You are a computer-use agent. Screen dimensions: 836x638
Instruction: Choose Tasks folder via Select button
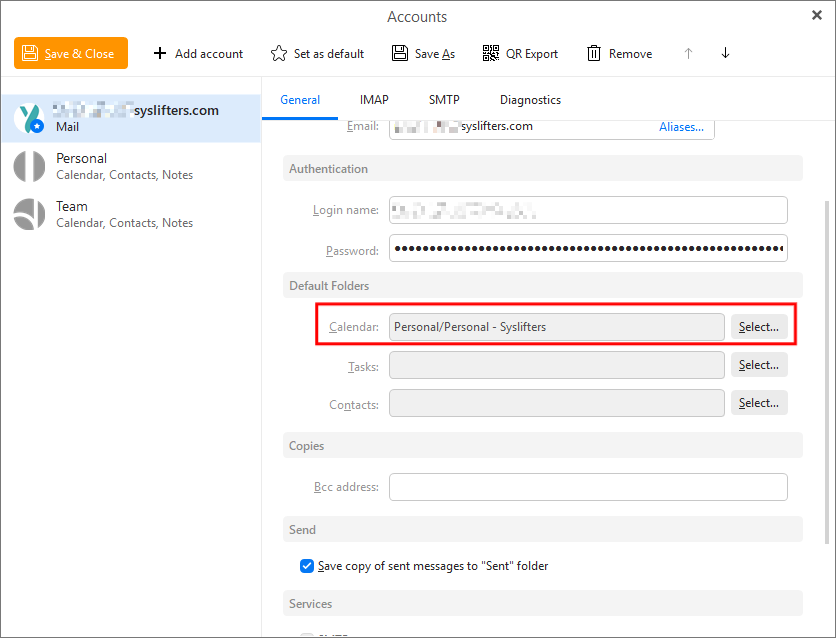pyautogui.click(x=759, y=365)
